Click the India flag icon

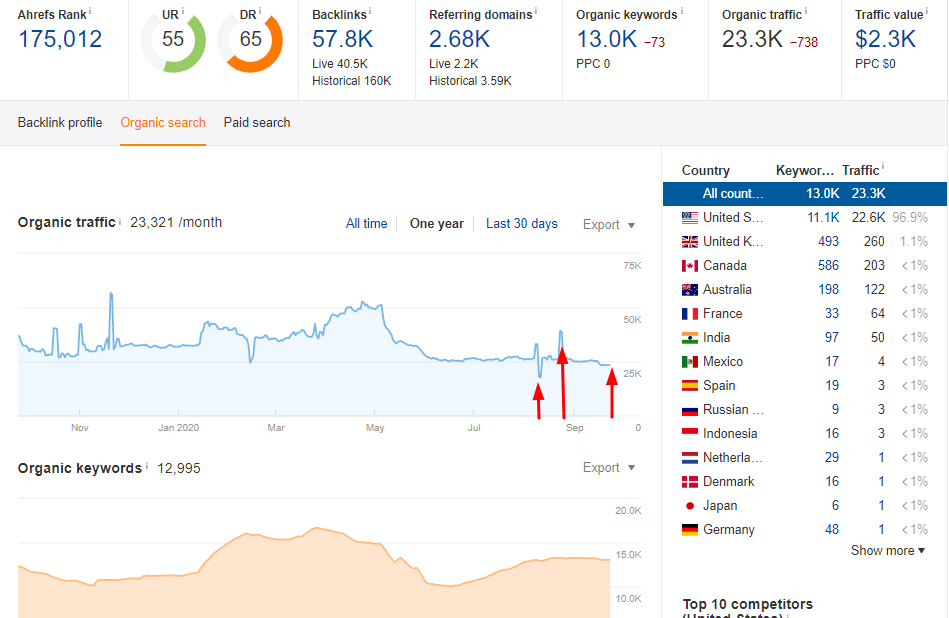pos(690,338)
